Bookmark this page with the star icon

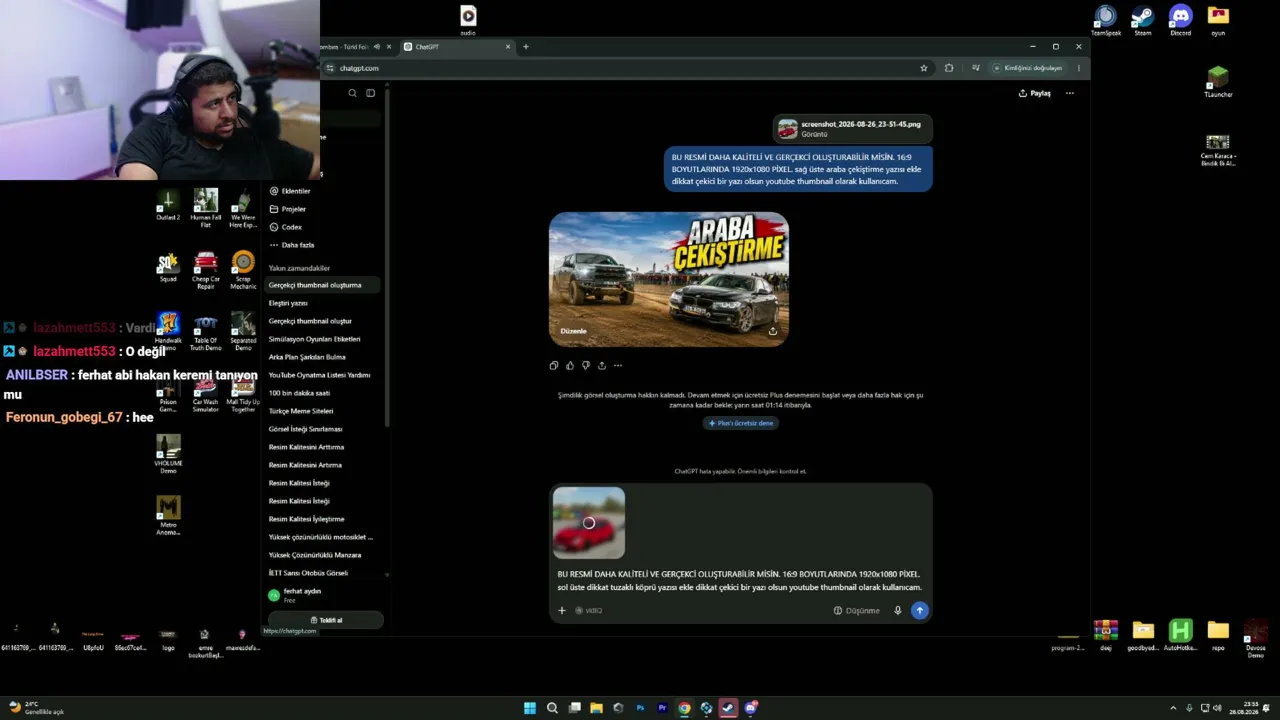(x=924, y=68)
